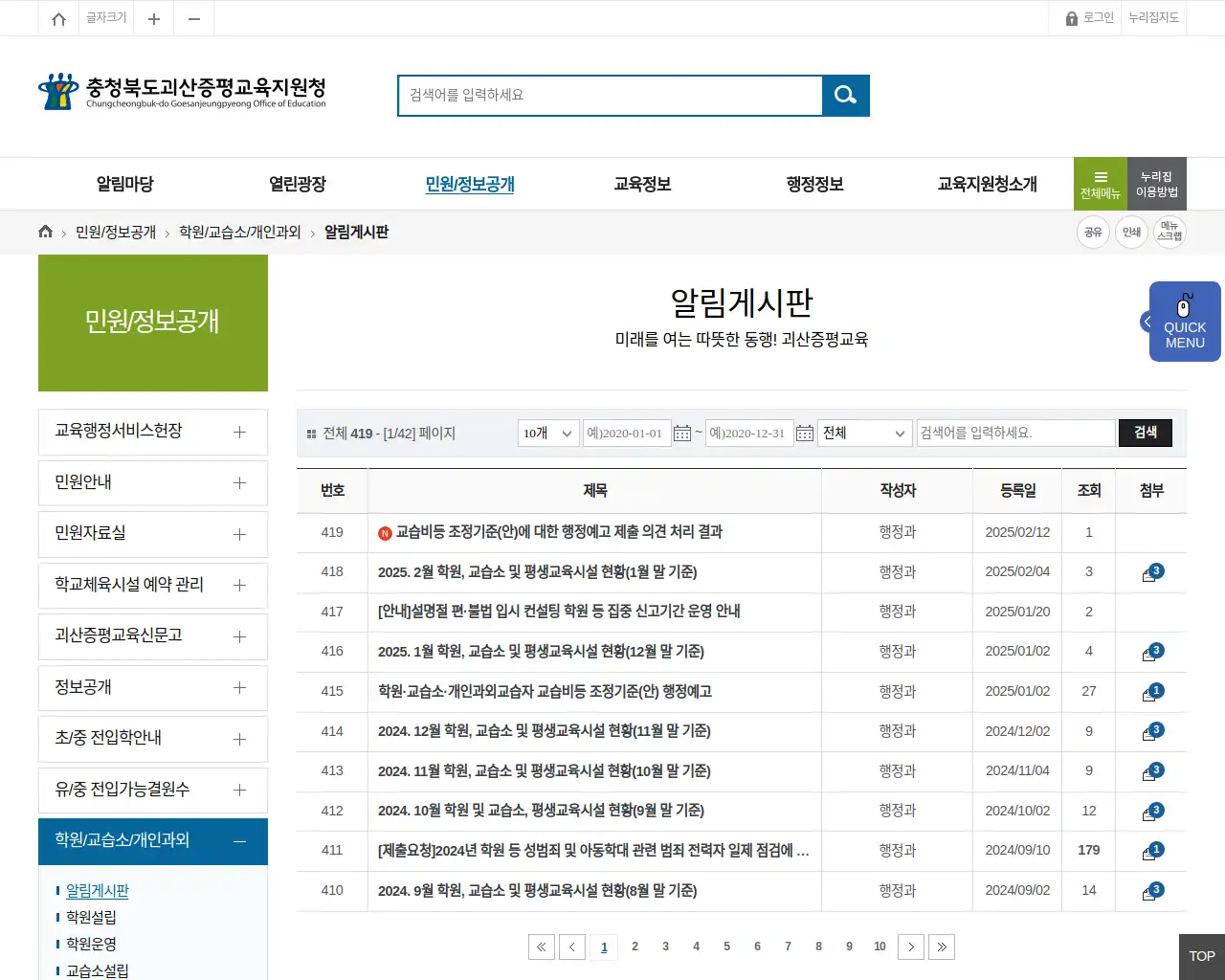Open 교육지원청소개 main menu
This screenshot has width=1225, height=980.
tap(988, 184)
